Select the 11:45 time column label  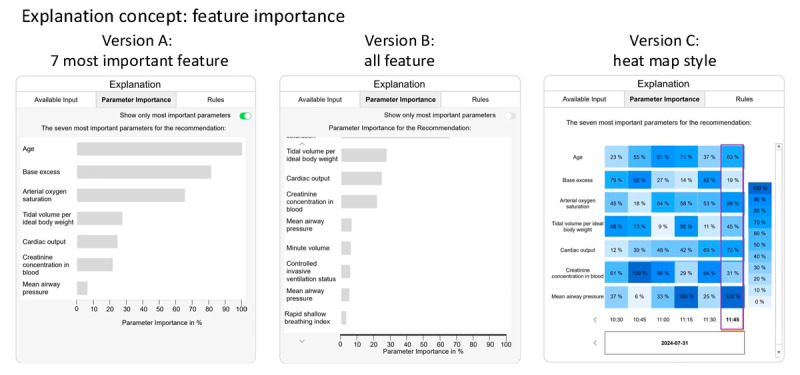click(732, 320)
